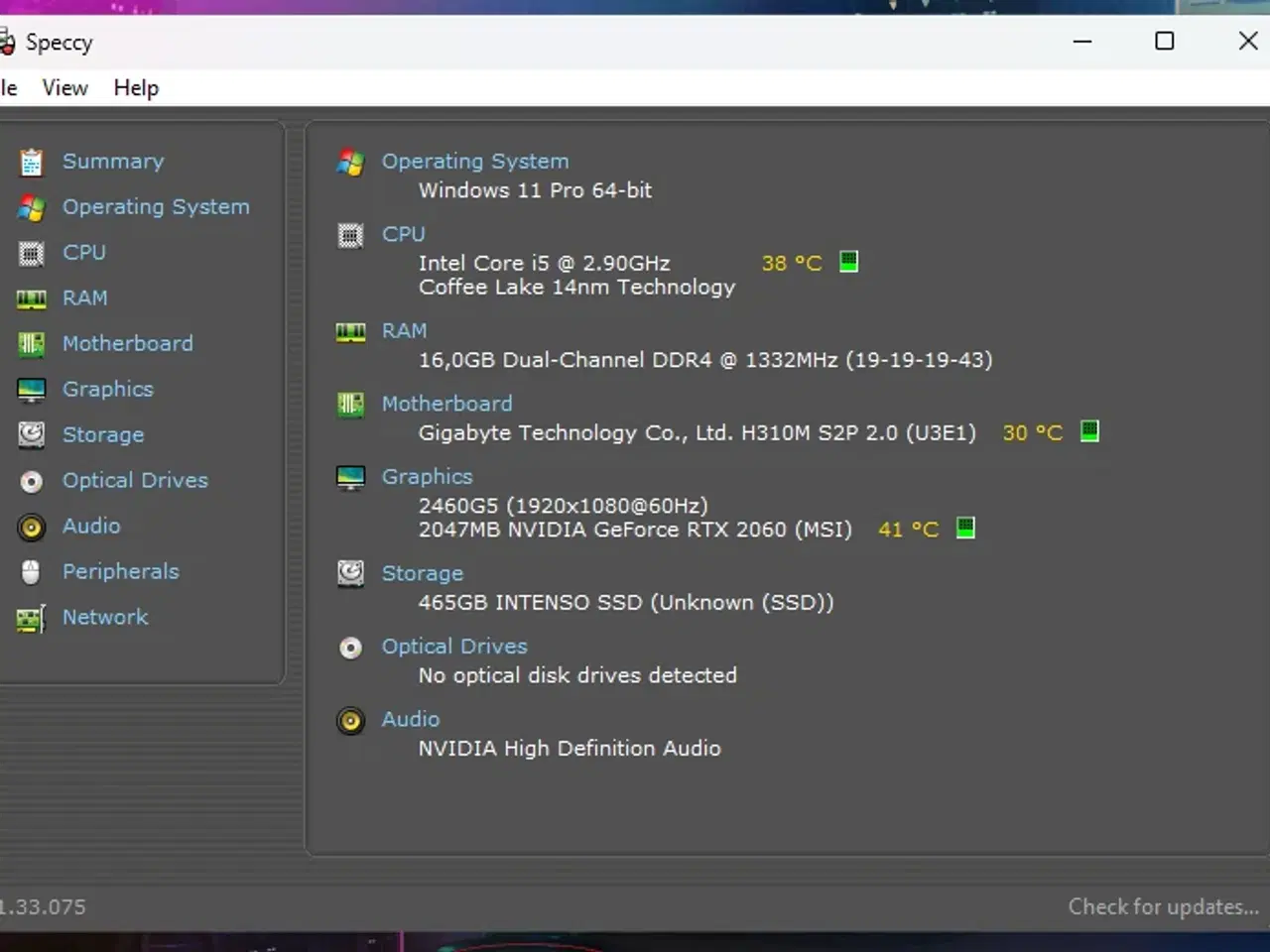Click the Peripherals mouse icon in sidebar

[x=31, y=571]
